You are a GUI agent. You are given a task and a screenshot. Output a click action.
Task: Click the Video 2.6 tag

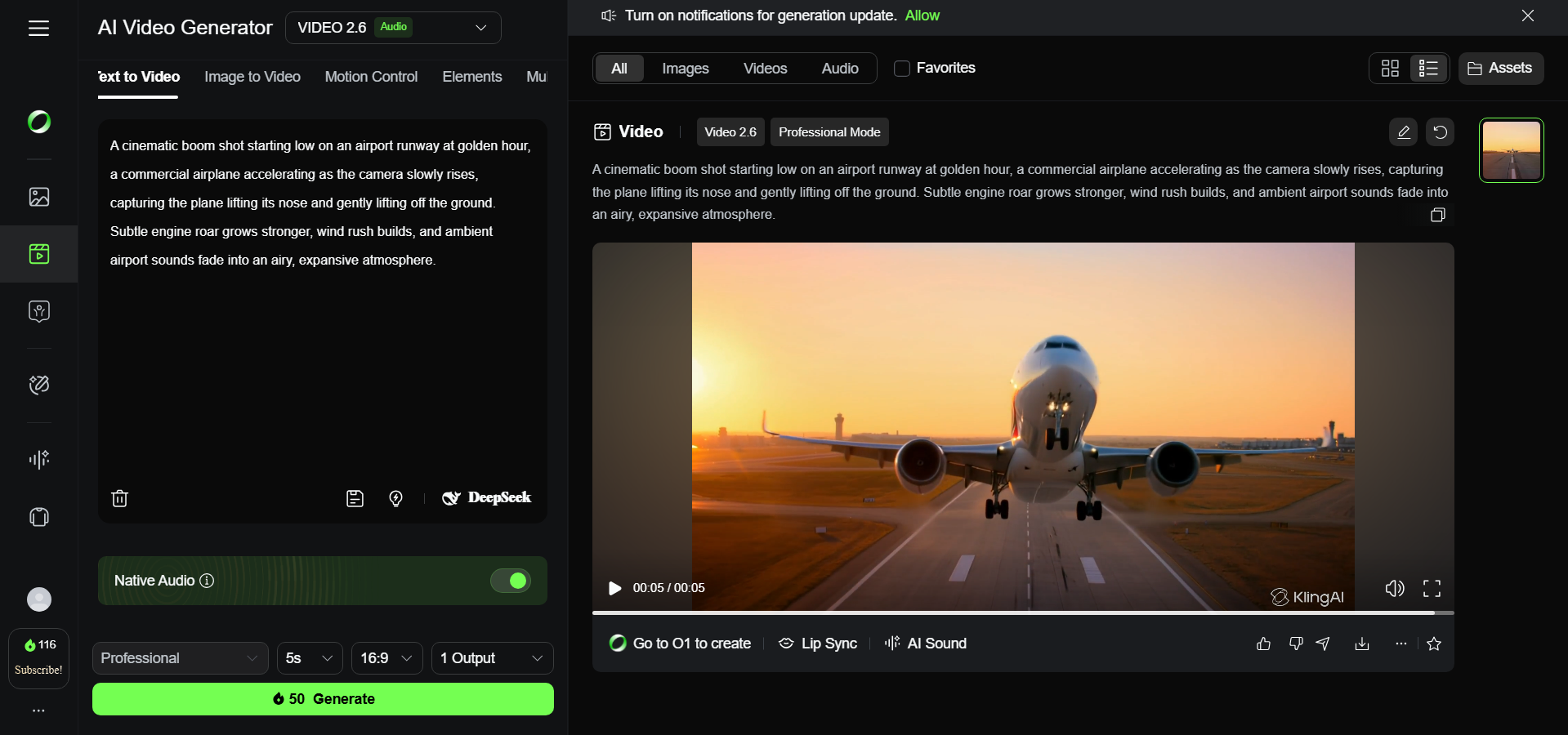click(730, 132)
